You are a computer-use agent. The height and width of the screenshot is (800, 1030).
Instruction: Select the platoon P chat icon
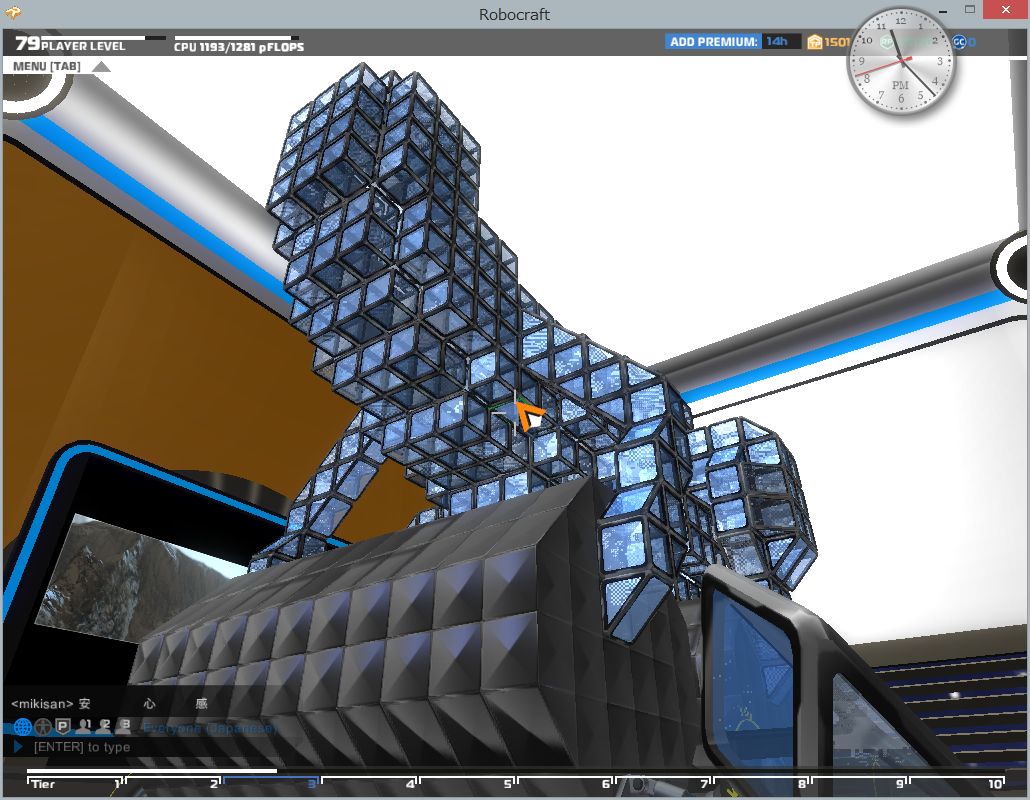(x=63, y=726)
